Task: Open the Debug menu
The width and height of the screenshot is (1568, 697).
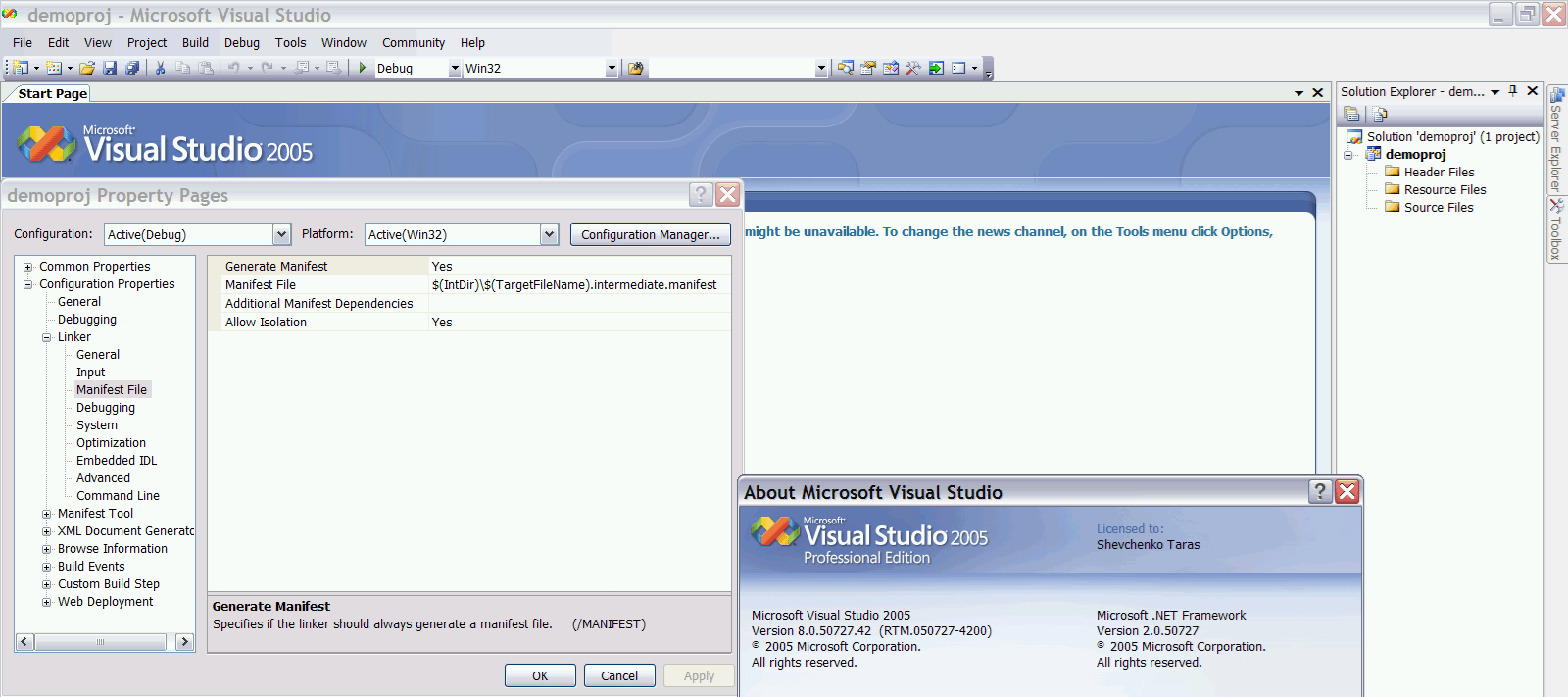Action: [x=242, y=42]
